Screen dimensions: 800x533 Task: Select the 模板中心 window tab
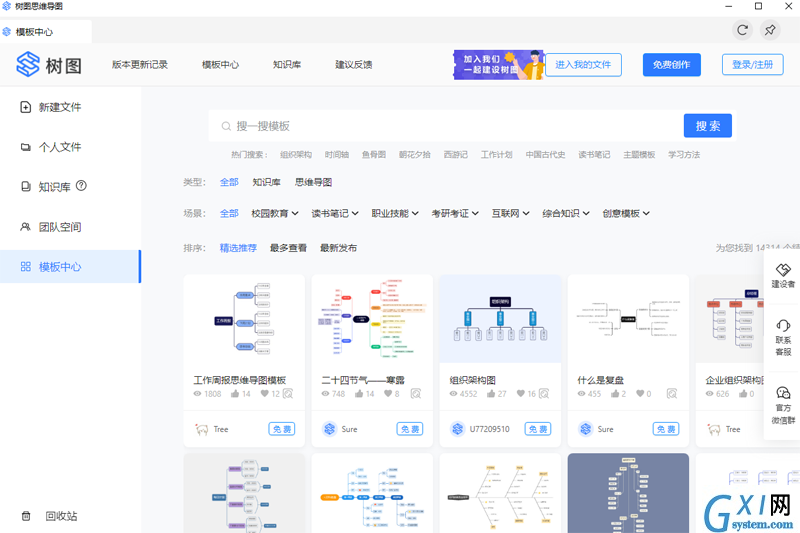45,32
